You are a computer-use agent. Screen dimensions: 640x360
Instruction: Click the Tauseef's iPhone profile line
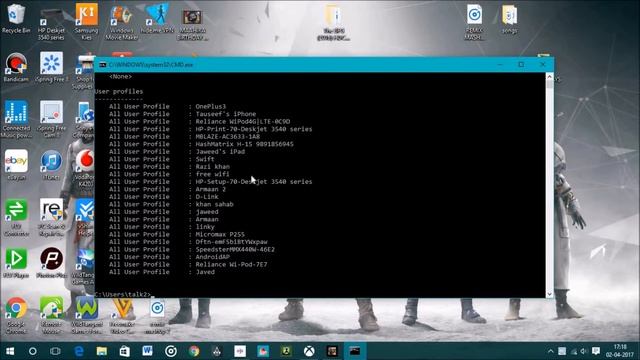point(182,114)
